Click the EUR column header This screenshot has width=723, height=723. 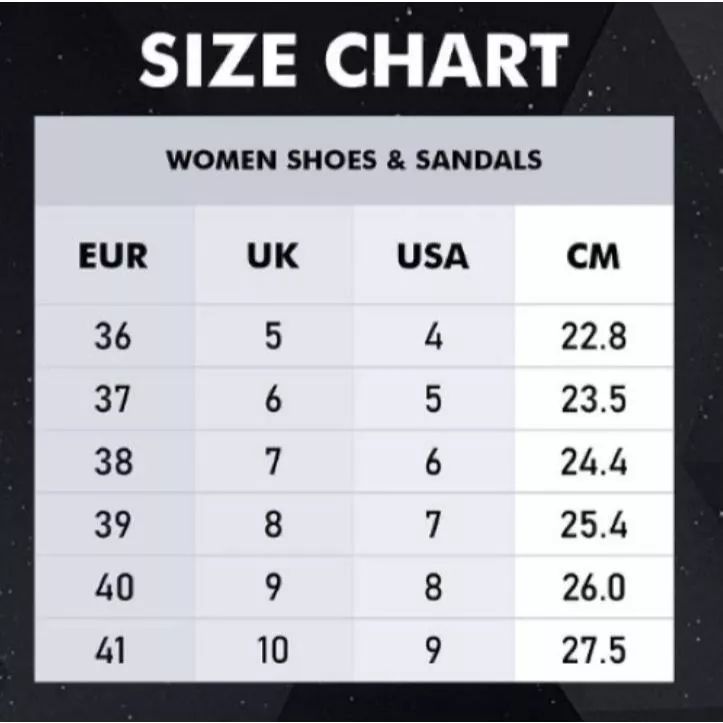(112, 257)
